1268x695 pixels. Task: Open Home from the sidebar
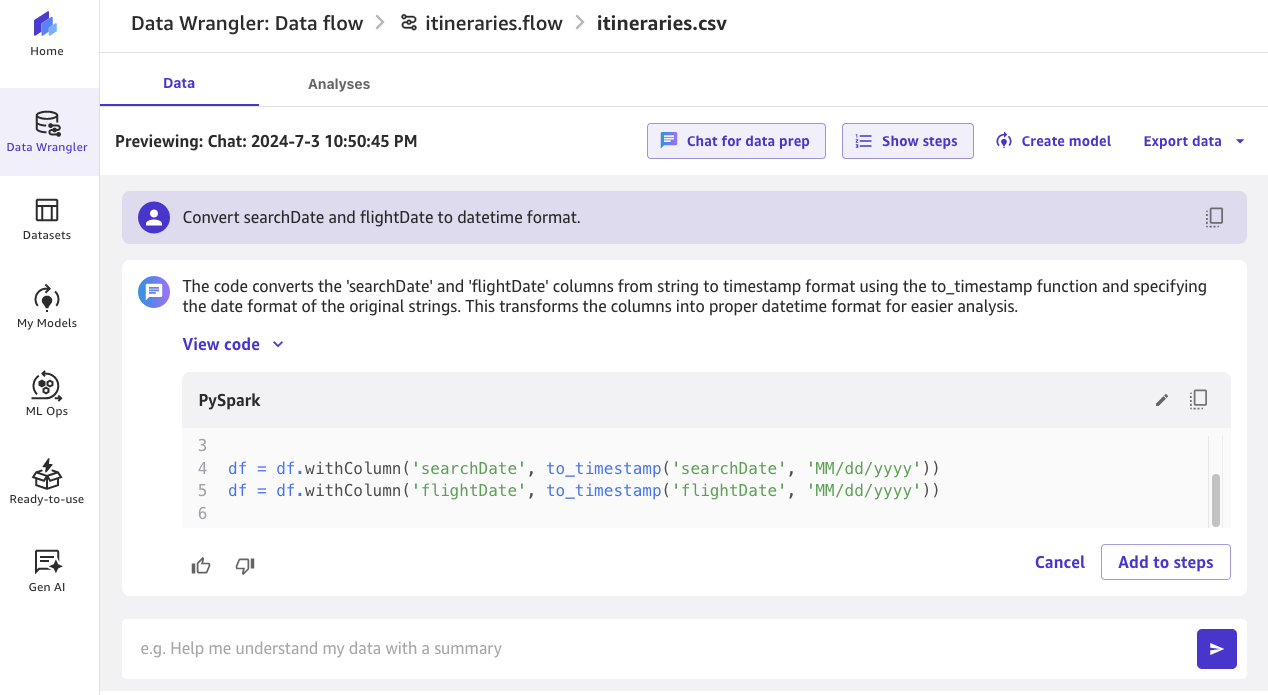click(x=47, y=34)
